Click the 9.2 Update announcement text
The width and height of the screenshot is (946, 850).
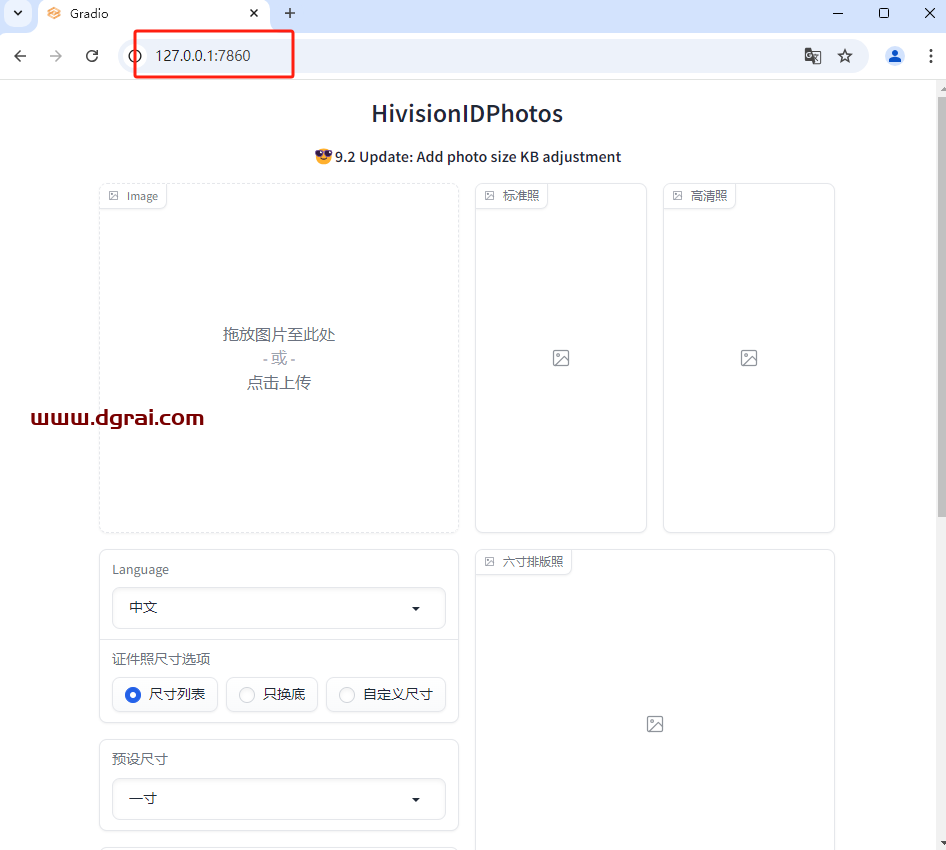pos(468,157)
